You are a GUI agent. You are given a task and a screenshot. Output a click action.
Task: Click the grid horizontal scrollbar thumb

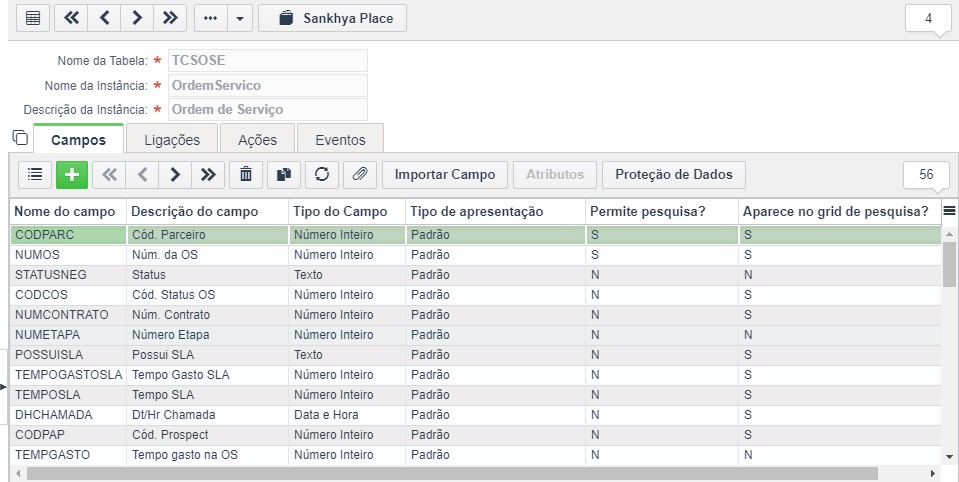click(x=452, y=473)
